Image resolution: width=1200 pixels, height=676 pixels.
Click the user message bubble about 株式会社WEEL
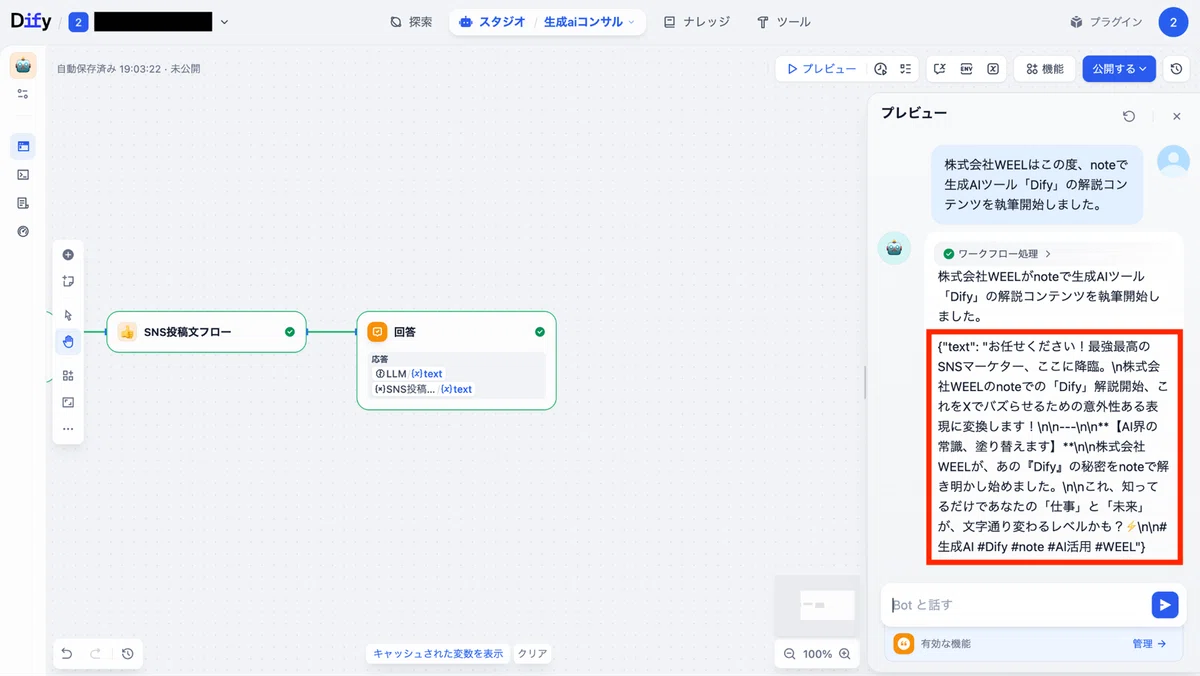[1037, 184]
